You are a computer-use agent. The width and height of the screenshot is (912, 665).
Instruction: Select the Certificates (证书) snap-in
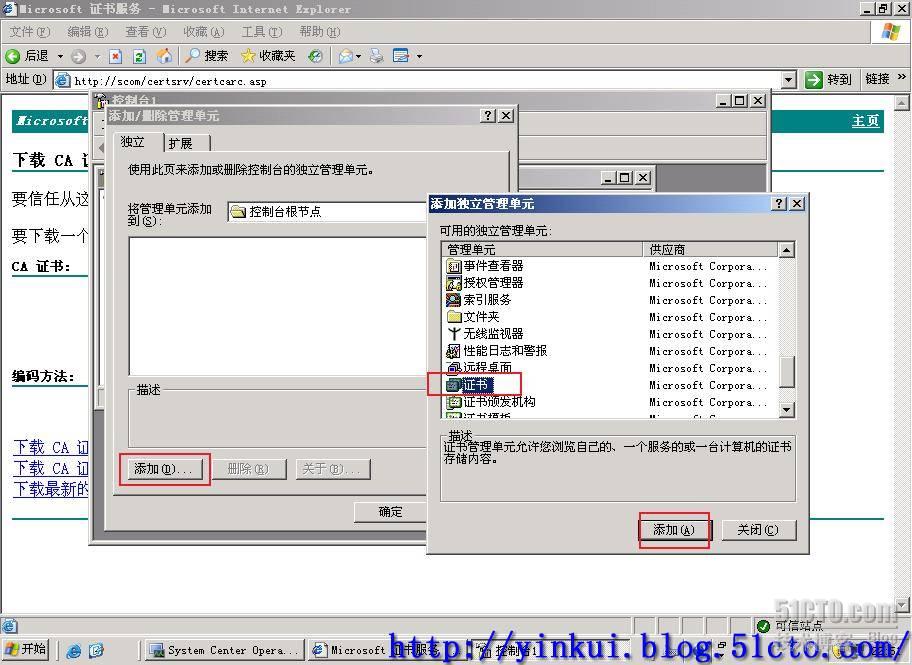coord(469,385)
